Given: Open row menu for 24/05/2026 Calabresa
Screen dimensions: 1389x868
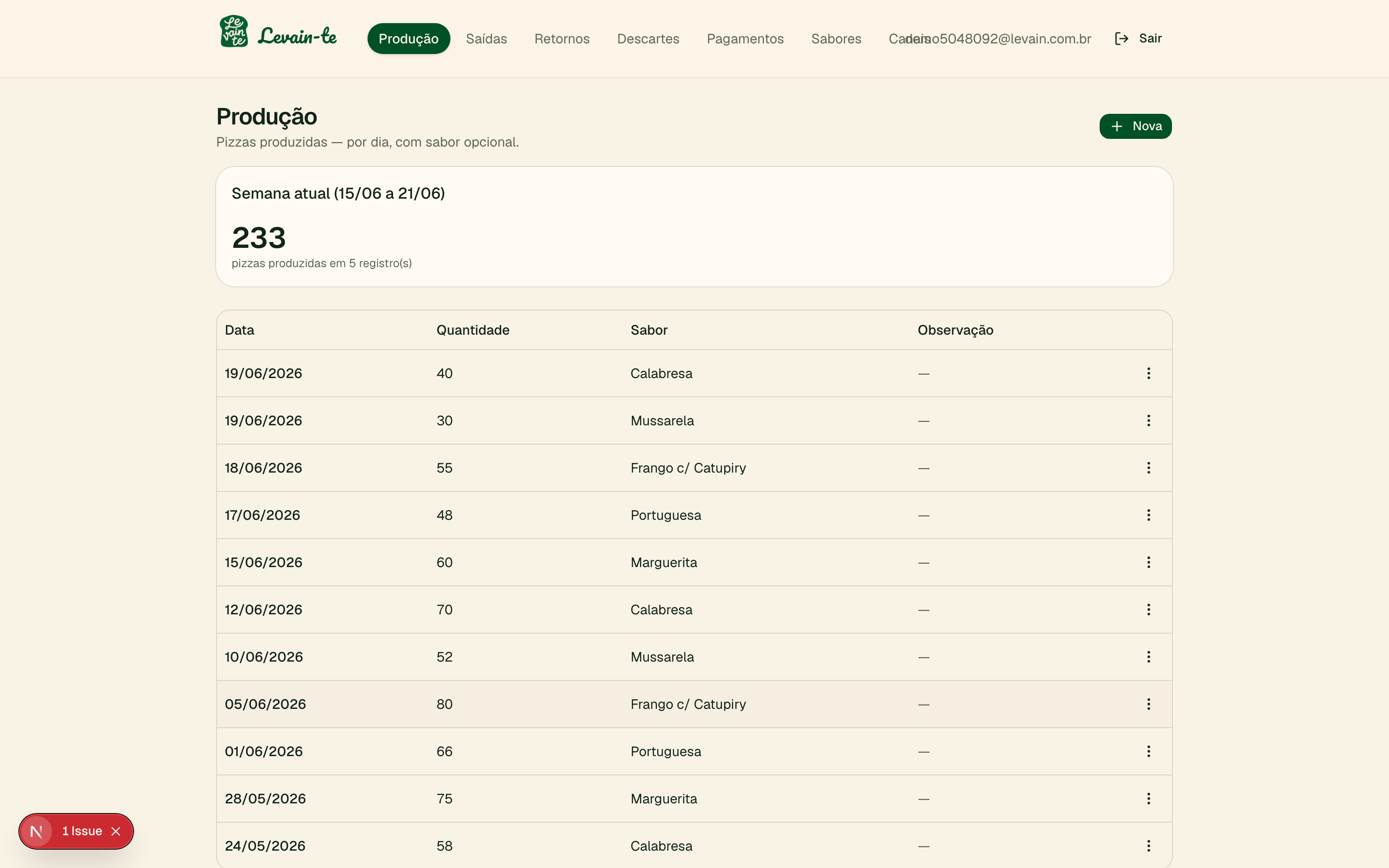Looking at the screenshot, I should tap(1148, 846).
